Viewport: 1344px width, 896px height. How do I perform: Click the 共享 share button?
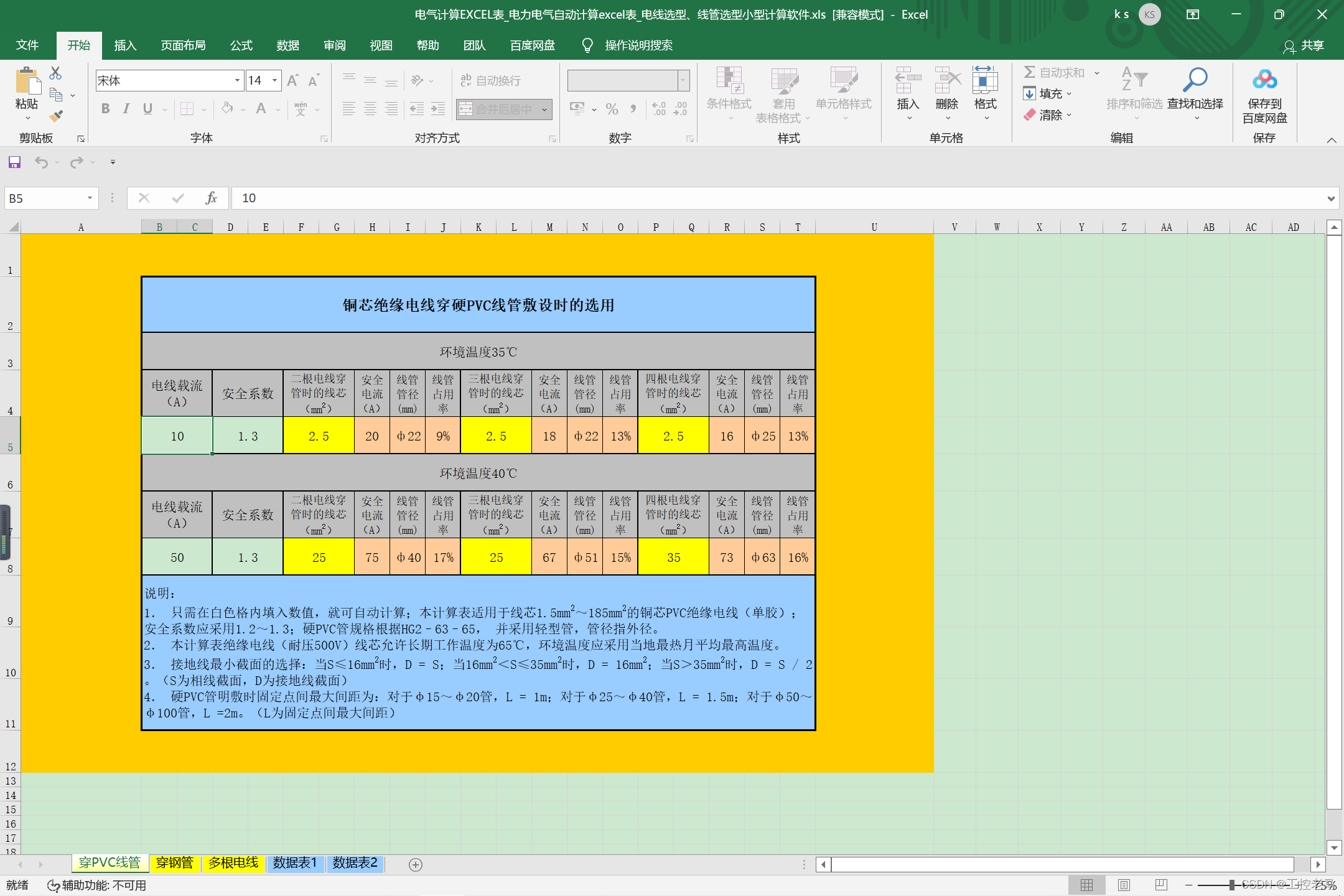pyautogui.click(x=1304, y=45)
